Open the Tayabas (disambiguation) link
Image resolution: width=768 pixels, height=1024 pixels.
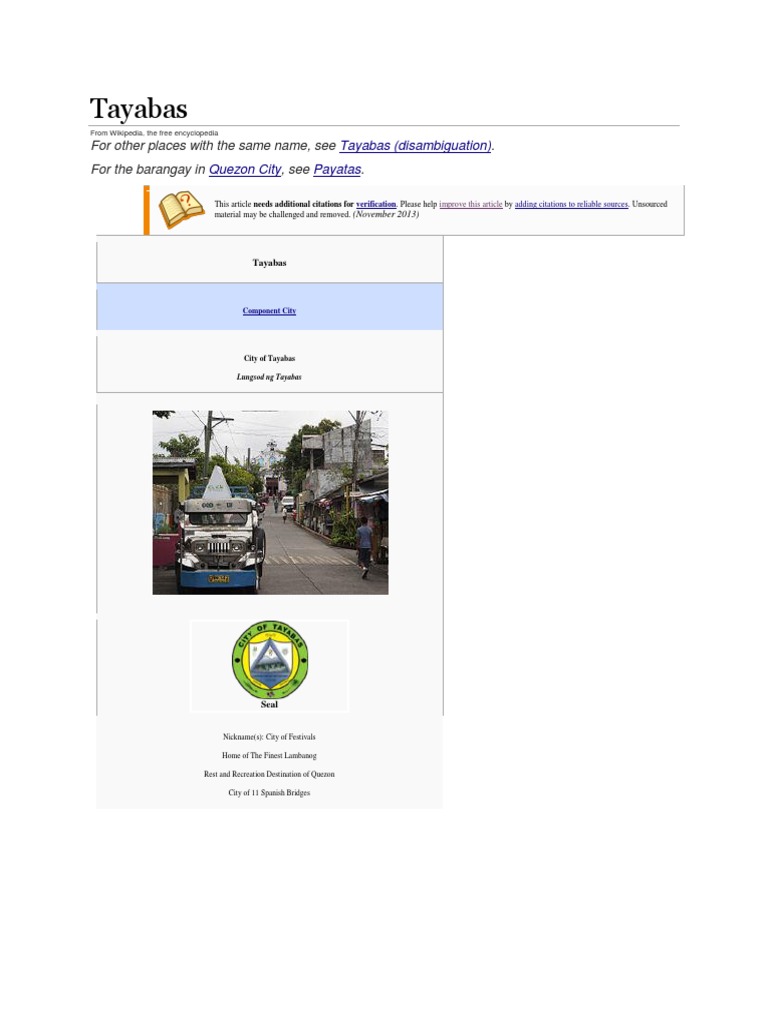(415, 146)
